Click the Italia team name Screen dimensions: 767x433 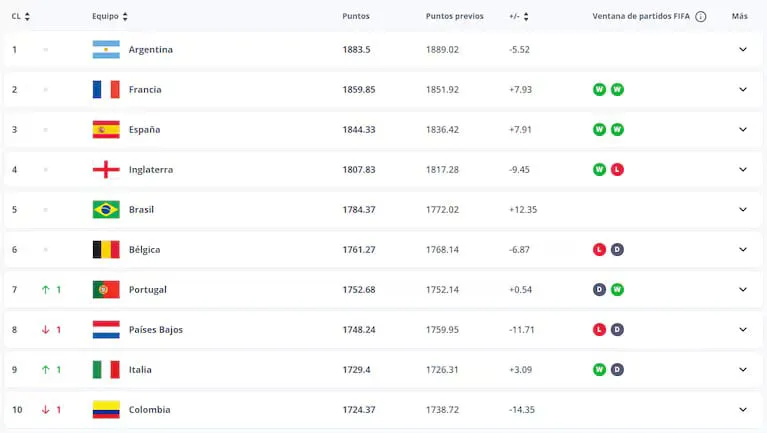(x=140, y=370)
